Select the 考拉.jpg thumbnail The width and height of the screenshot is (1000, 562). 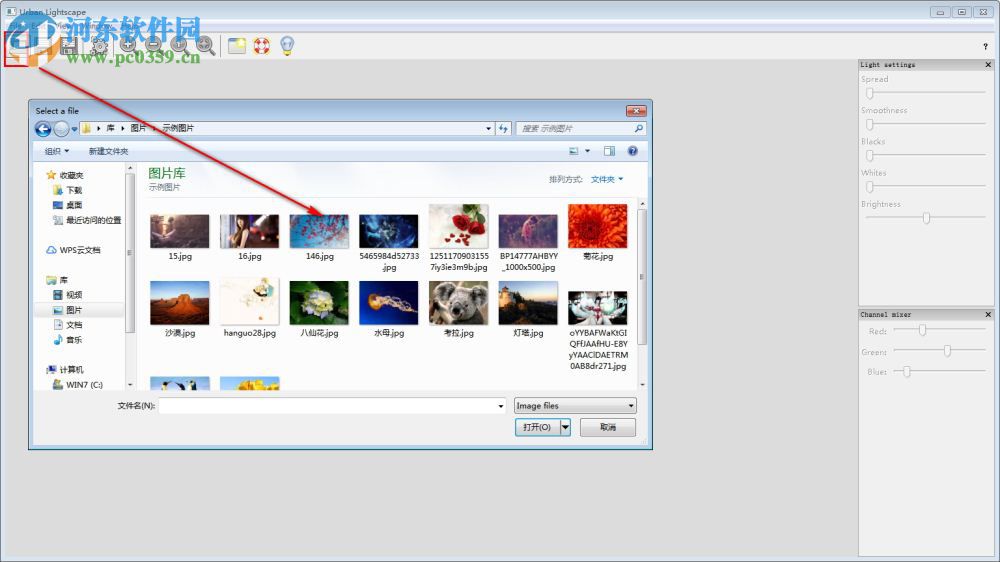tap(459, 303)
